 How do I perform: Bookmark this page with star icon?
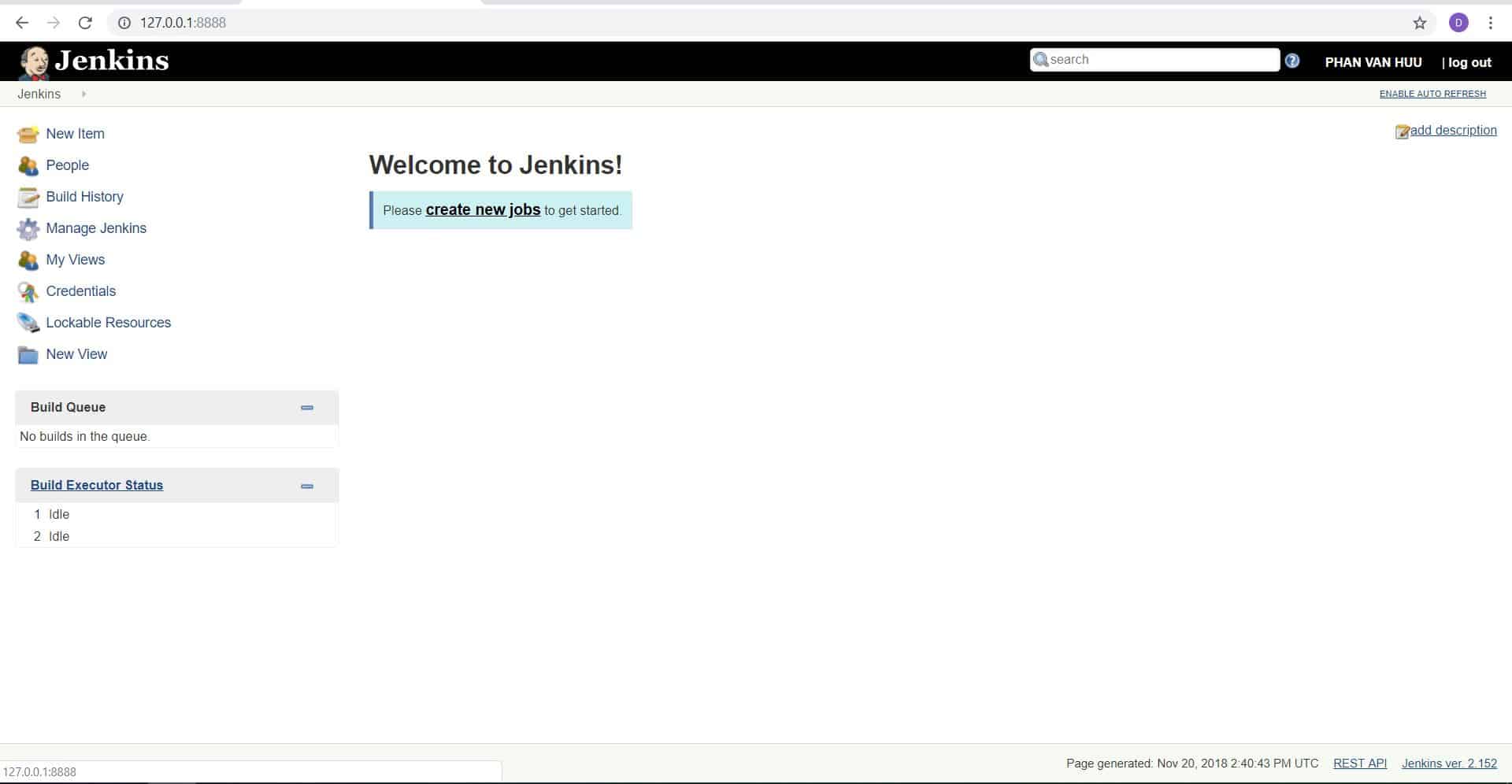[x=1419, y=23]
